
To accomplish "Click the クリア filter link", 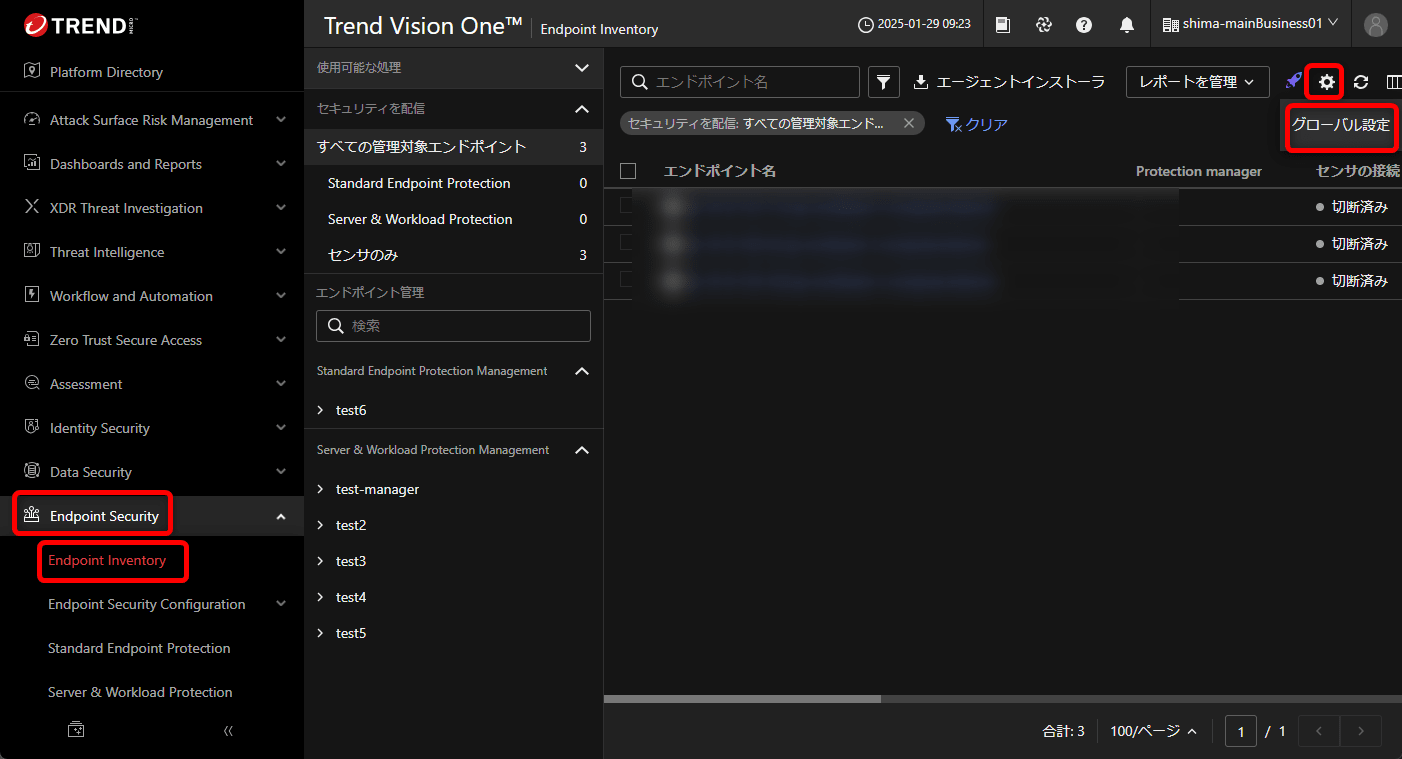I will [977, 124].
